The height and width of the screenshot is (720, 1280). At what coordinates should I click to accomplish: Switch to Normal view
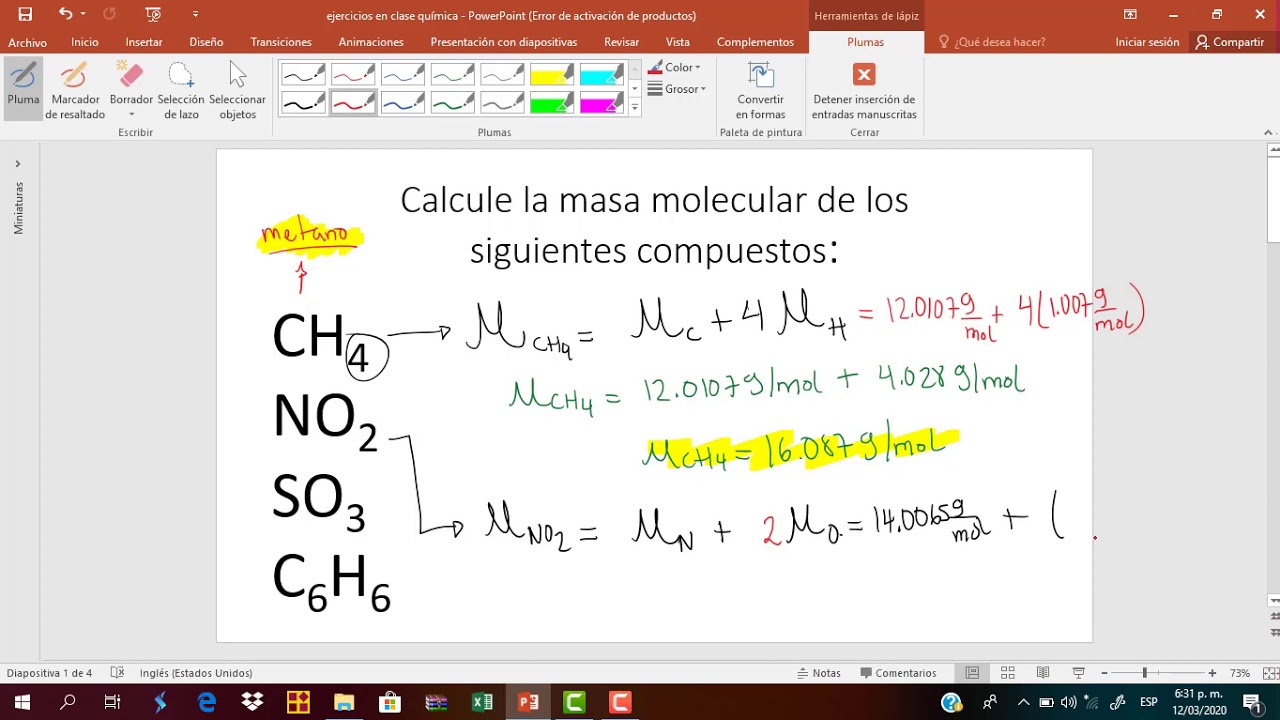(972, 673)
